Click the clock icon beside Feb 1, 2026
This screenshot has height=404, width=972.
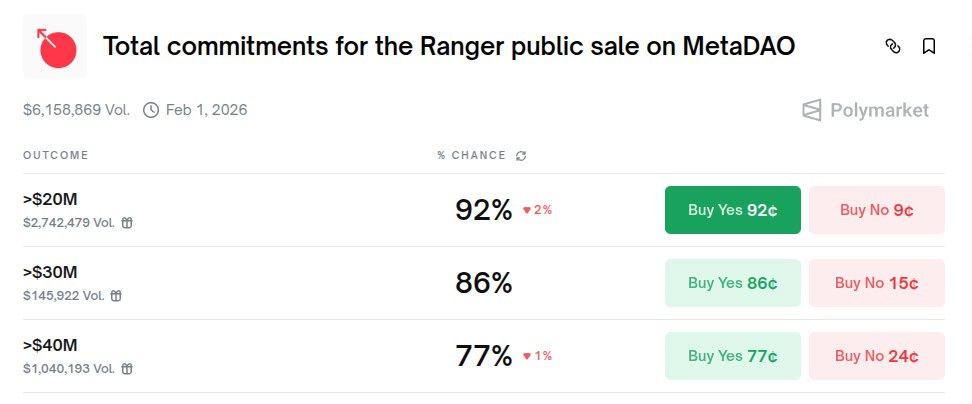(x=151, y=110)
